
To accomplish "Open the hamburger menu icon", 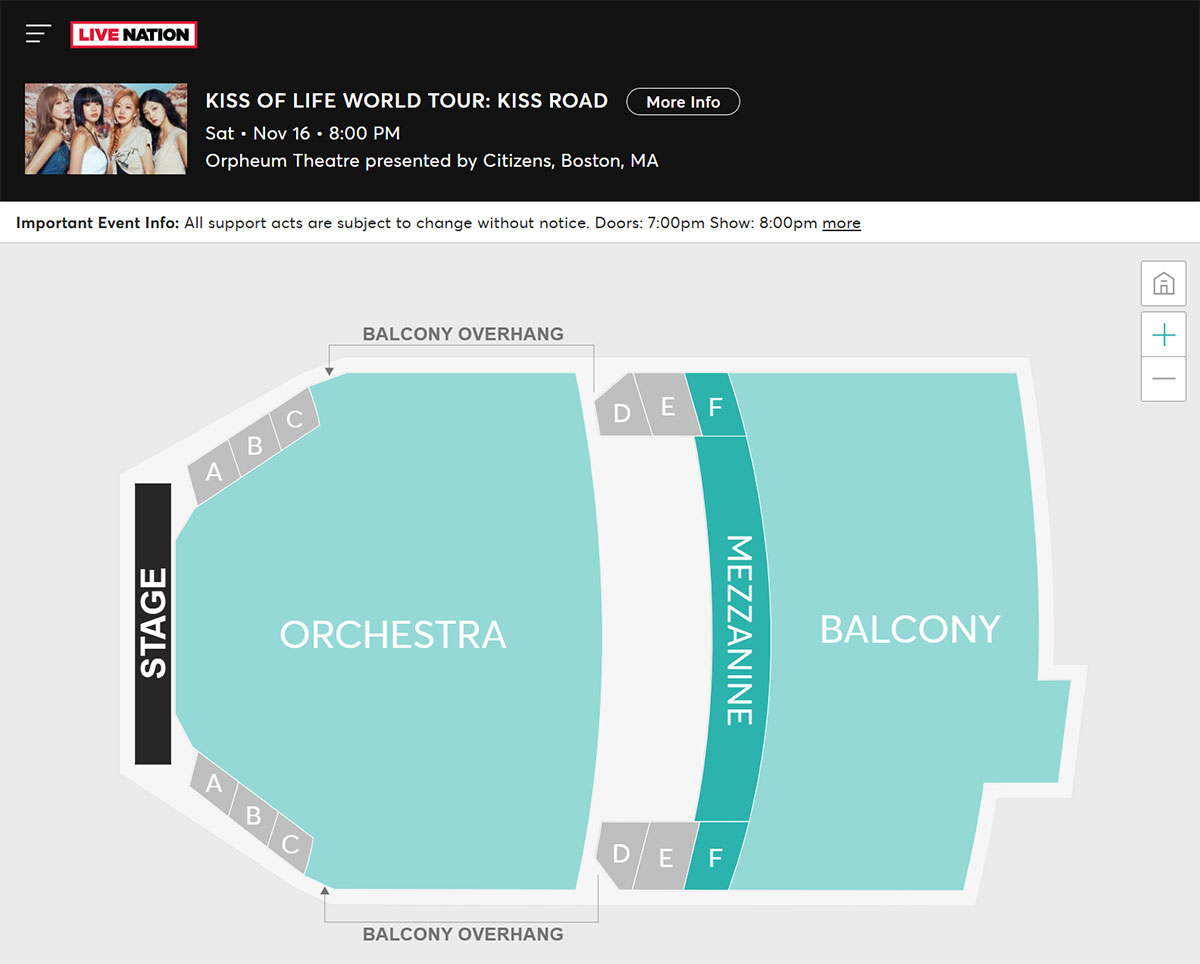I will pos(38,34).
